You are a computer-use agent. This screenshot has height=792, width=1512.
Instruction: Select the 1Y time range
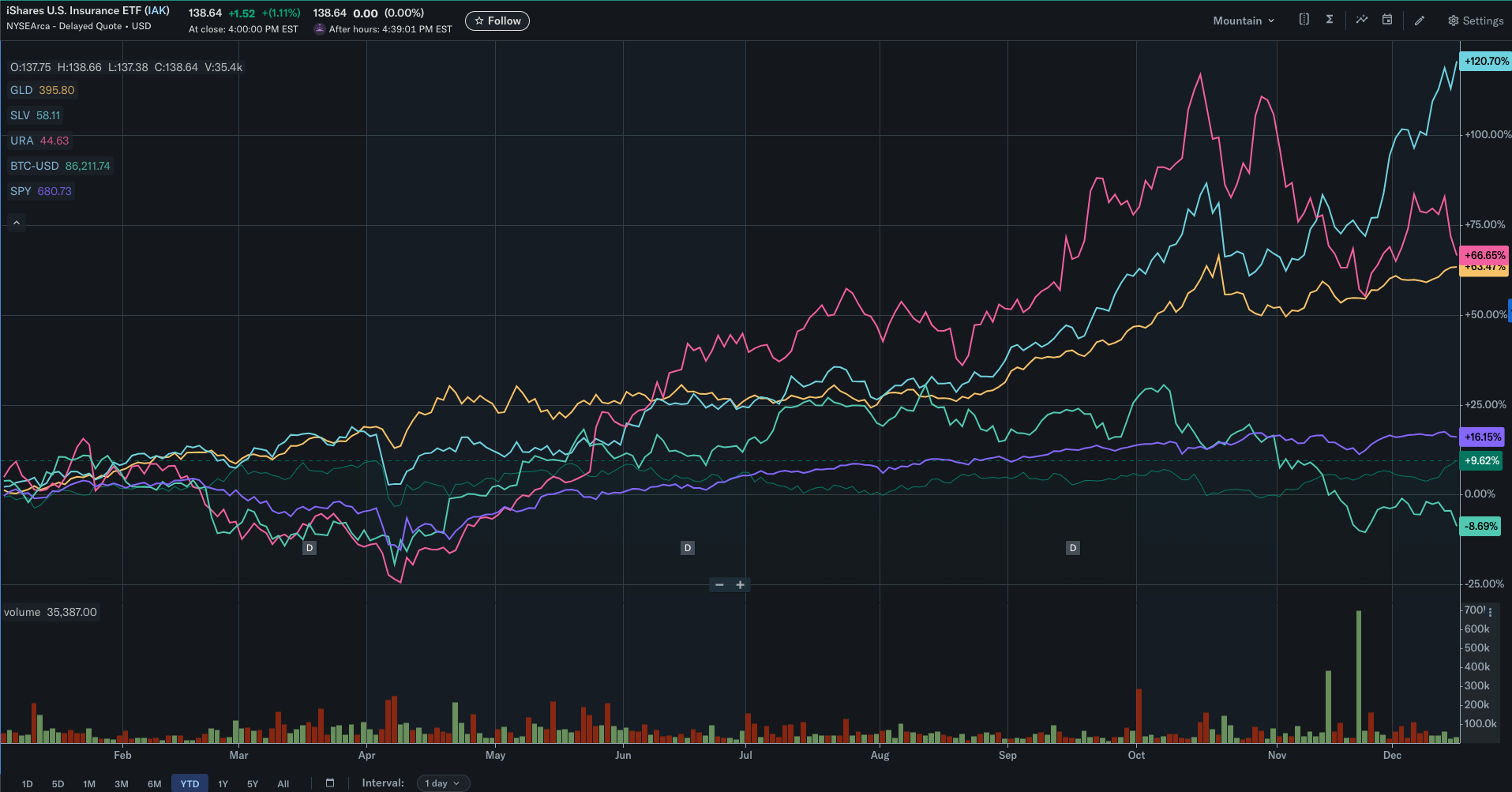point(223,784)
